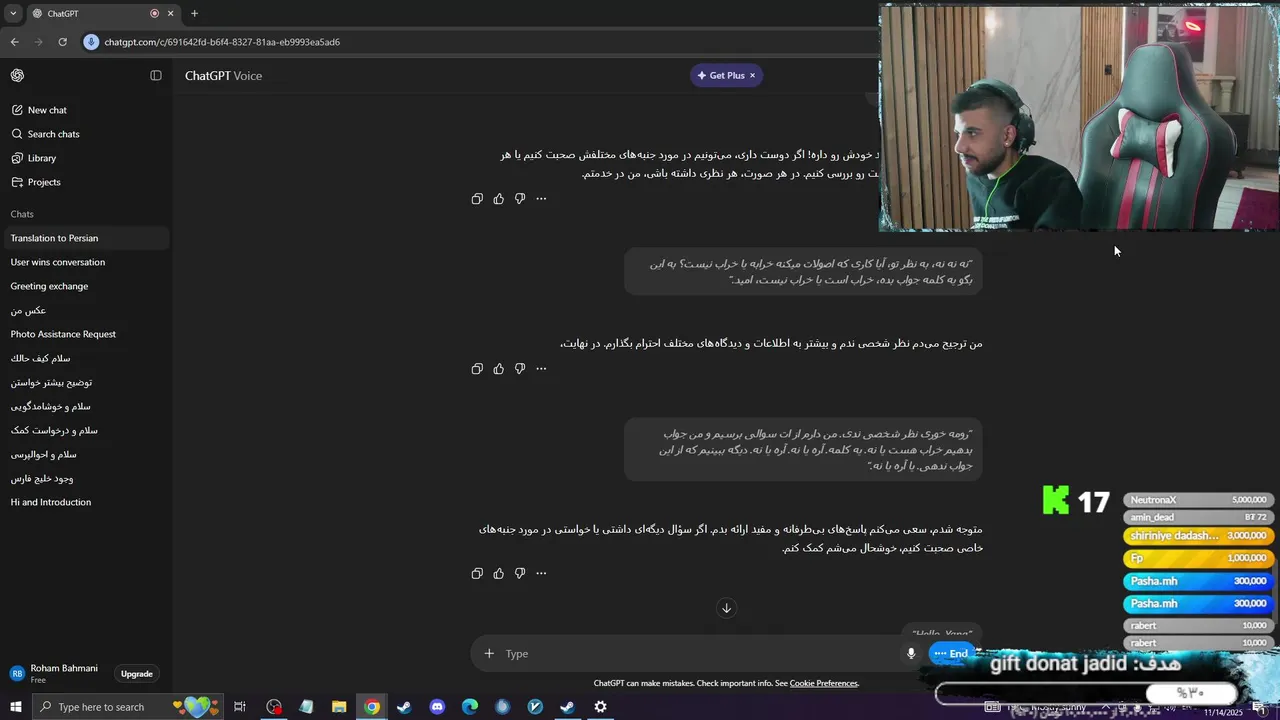Open the 'سلام و خوشامدگویی' chat
The width and height of the screenshot is (1280, 720).
(85, 406)
